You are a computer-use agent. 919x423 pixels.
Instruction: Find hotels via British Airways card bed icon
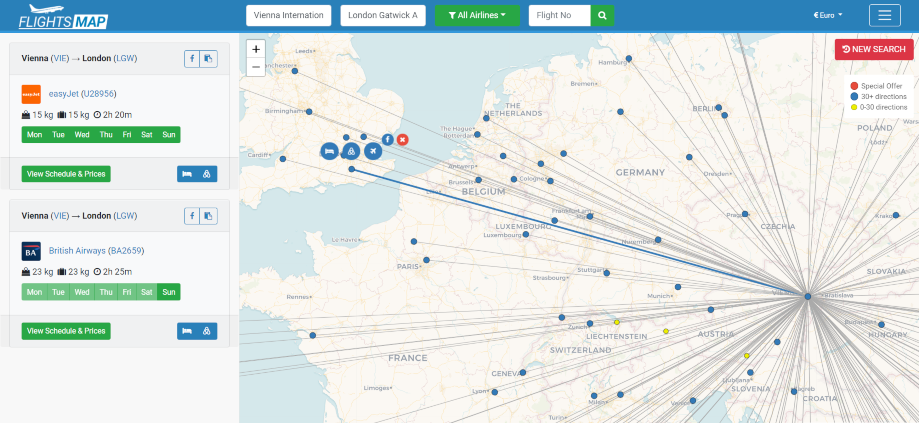coord(187,331)
